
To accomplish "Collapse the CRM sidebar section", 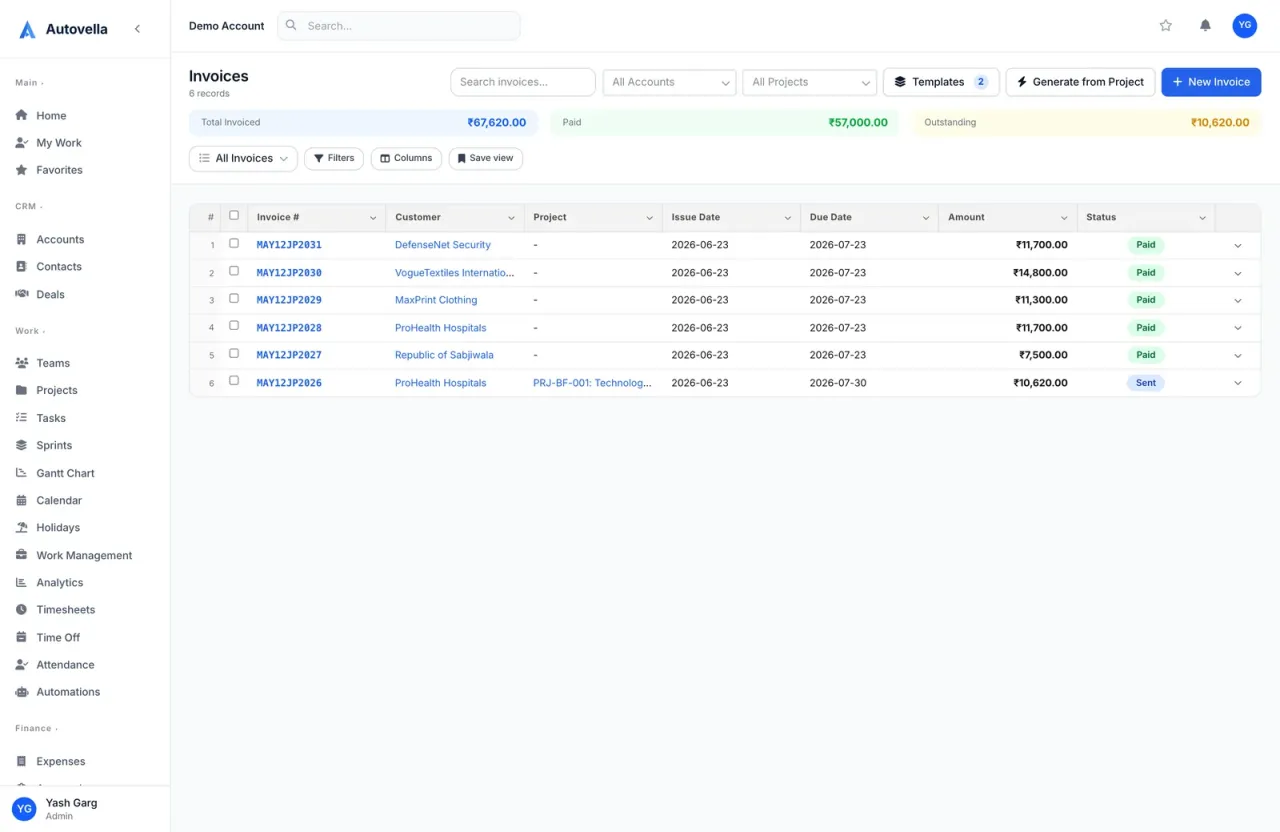I will (29, 206).
